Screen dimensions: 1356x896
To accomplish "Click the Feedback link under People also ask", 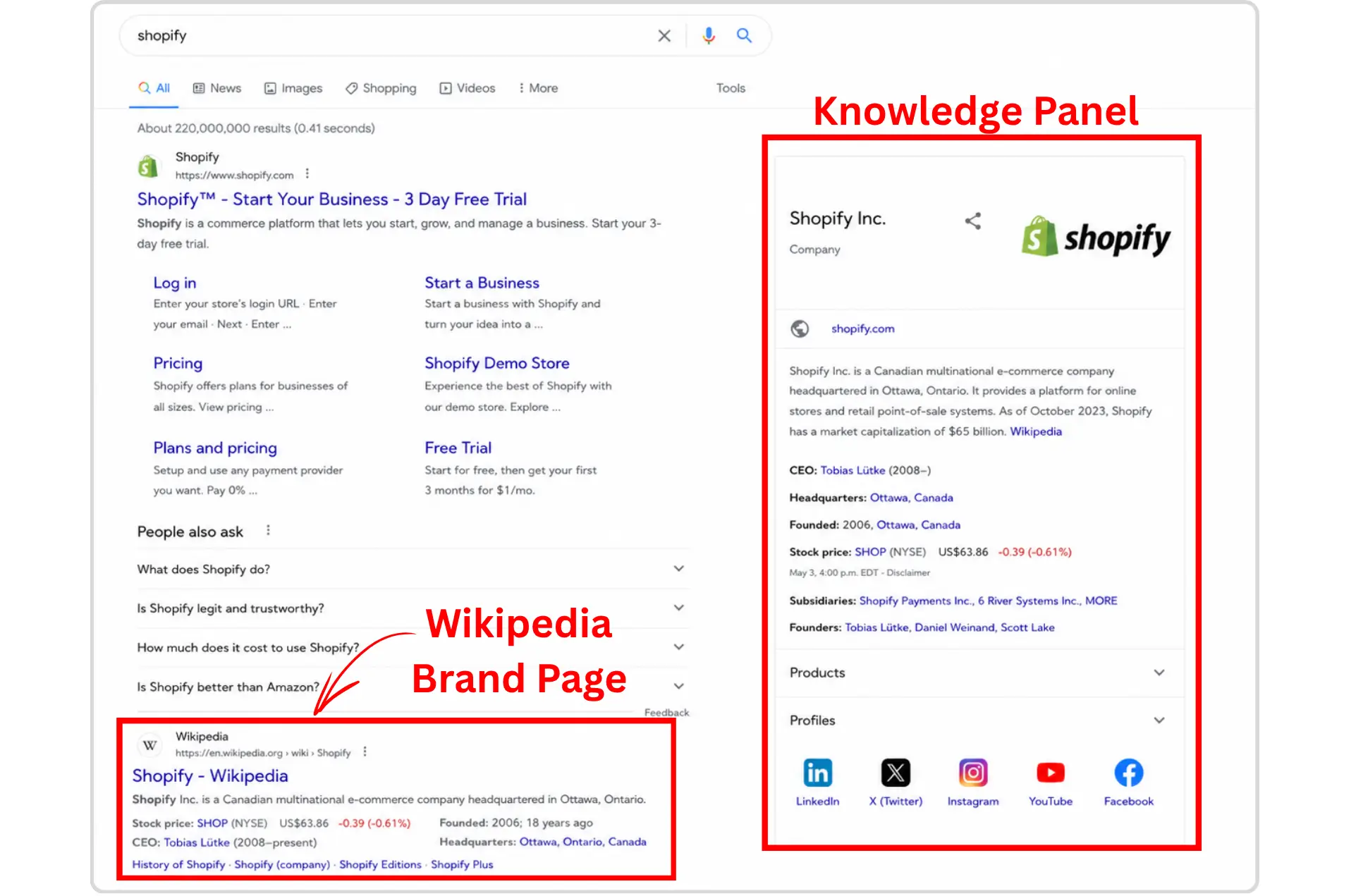I will 666,713.
